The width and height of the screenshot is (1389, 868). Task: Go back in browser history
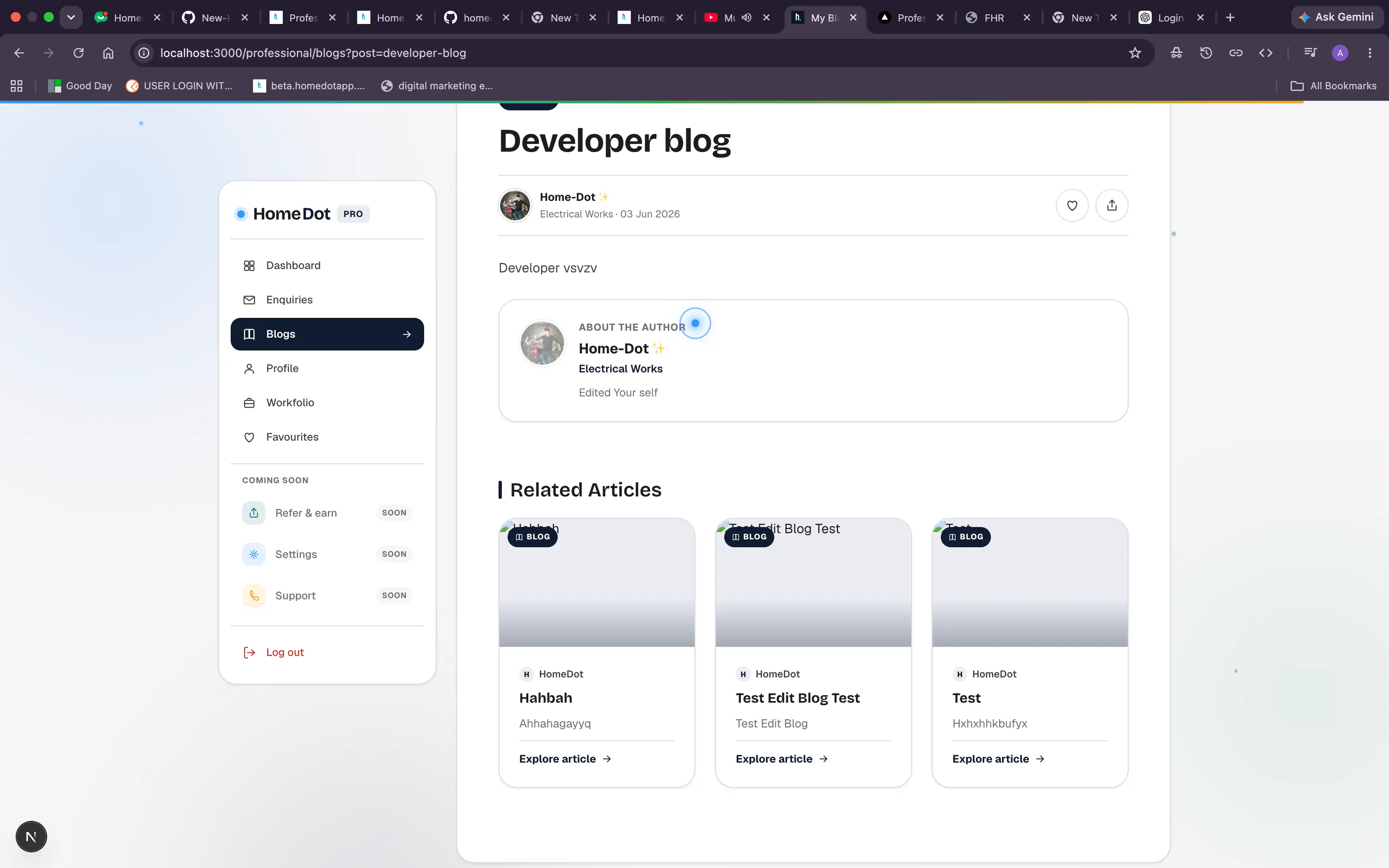click(x=19, y=53)
